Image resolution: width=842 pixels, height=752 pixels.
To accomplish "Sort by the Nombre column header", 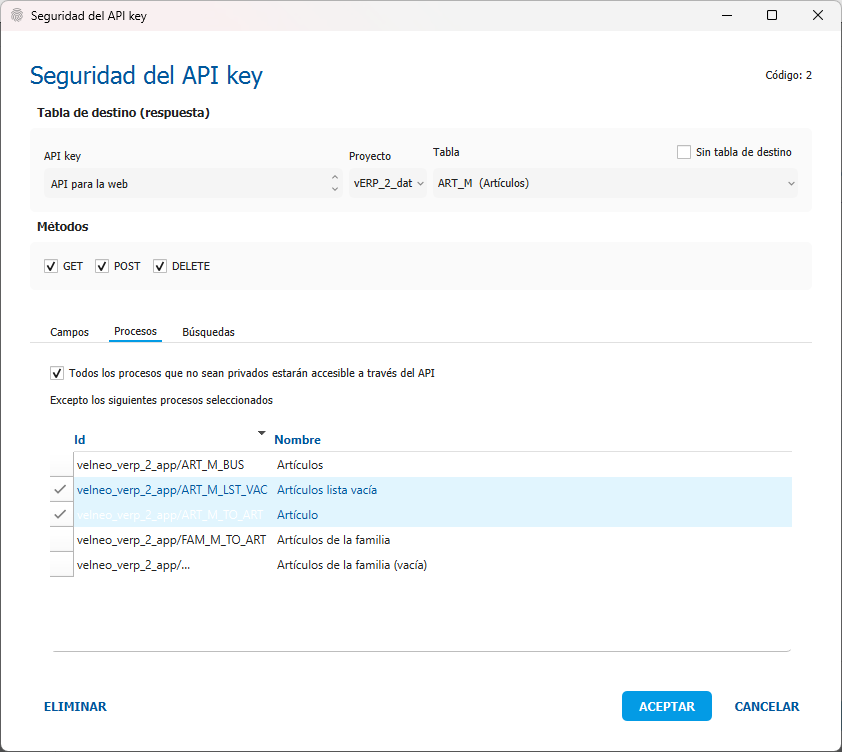I will pyautogui.click(x=297, y=440).
